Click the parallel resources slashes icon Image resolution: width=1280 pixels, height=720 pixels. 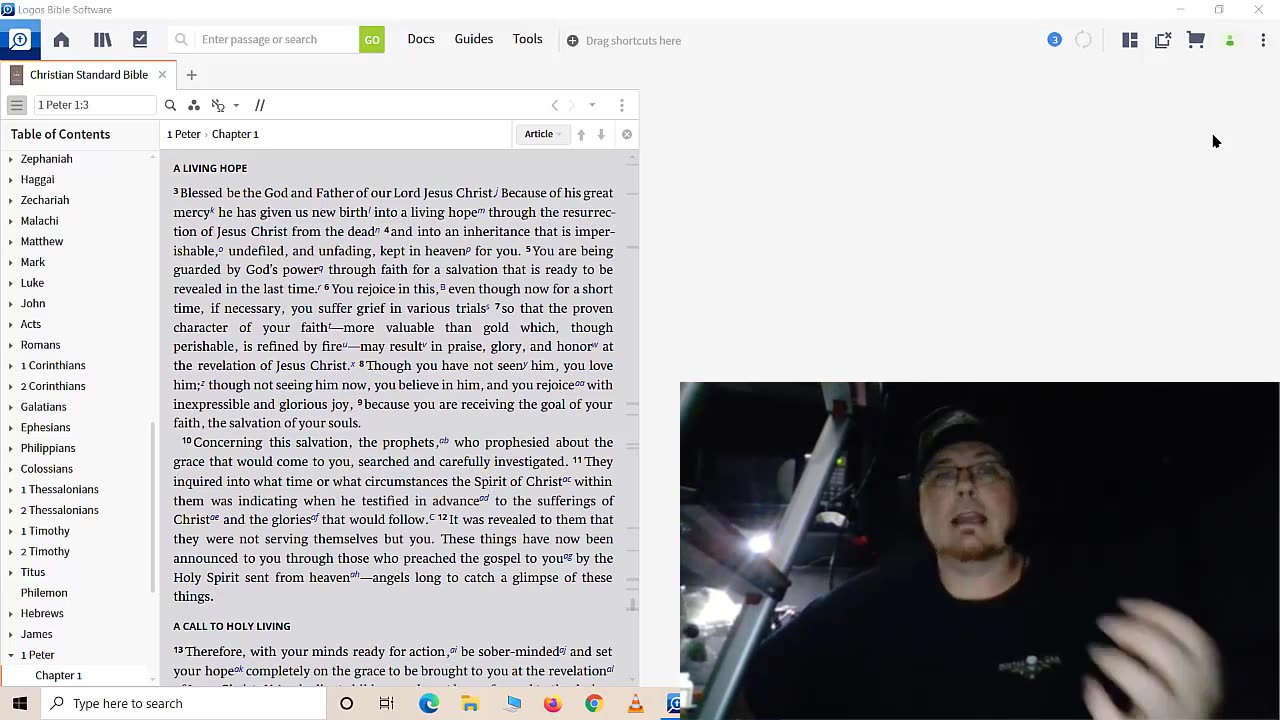[x=259, y=105]
